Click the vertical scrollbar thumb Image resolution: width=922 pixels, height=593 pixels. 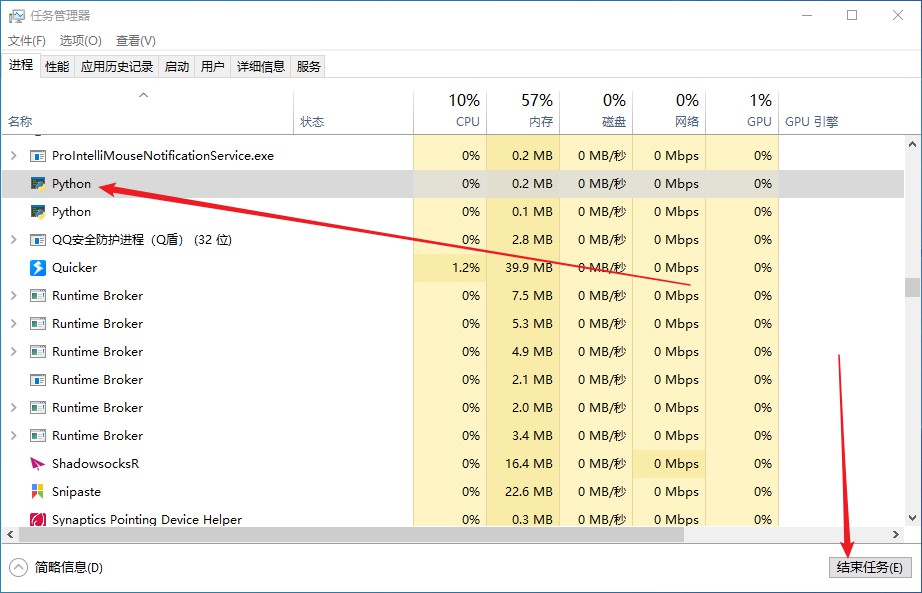[912, 288]
